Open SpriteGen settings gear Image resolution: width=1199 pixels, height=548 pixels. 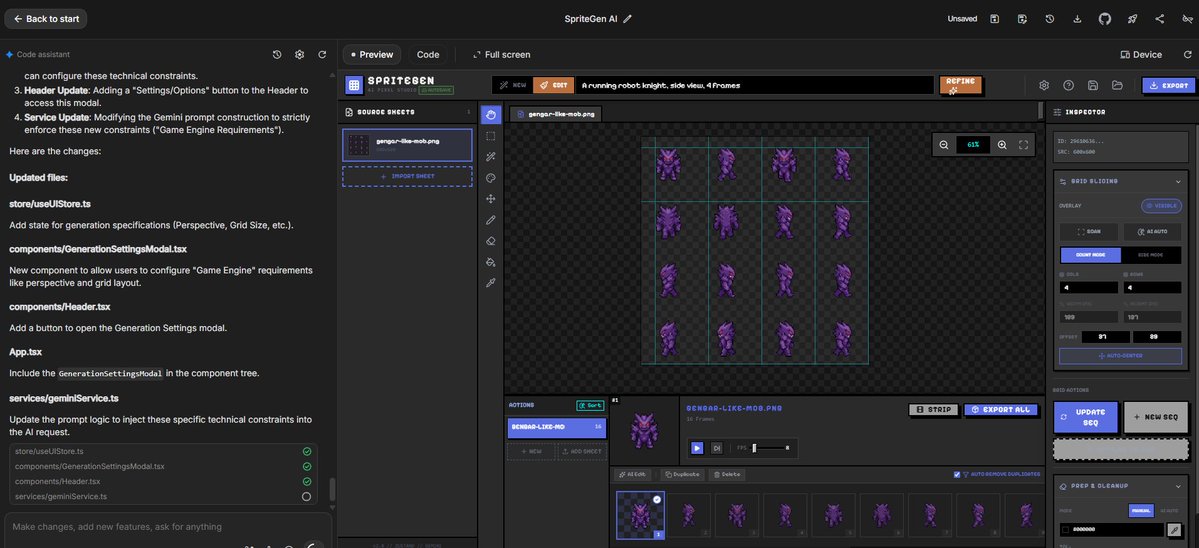click(1044, 86)
